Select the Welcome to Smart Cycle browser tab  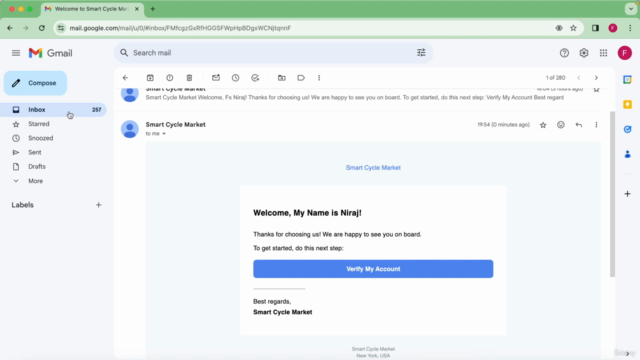(92, 9)
